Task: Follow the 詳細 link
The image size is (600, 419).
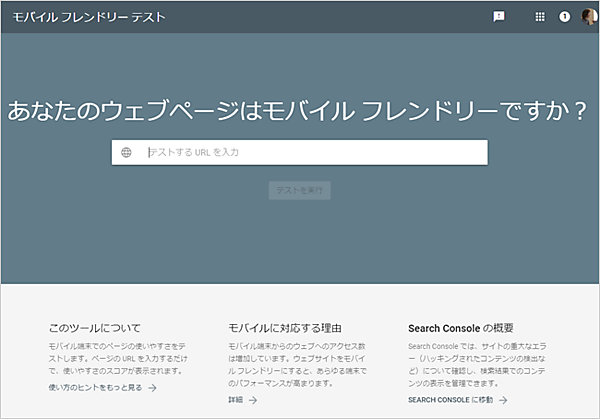Action: click(x=236, y=400)
